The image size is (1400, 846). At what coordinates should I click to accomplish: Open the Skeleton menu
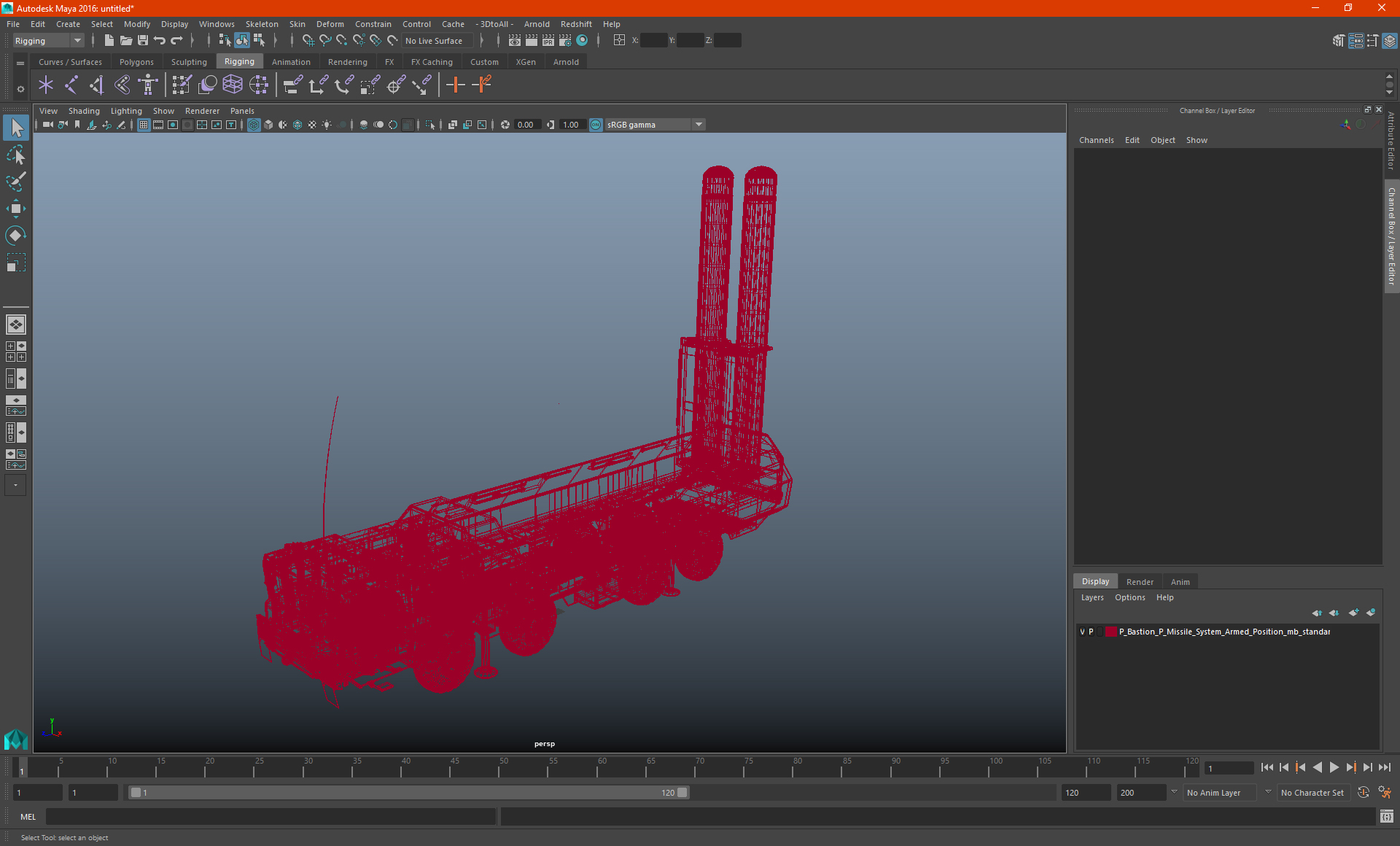[x=261, y=24]
